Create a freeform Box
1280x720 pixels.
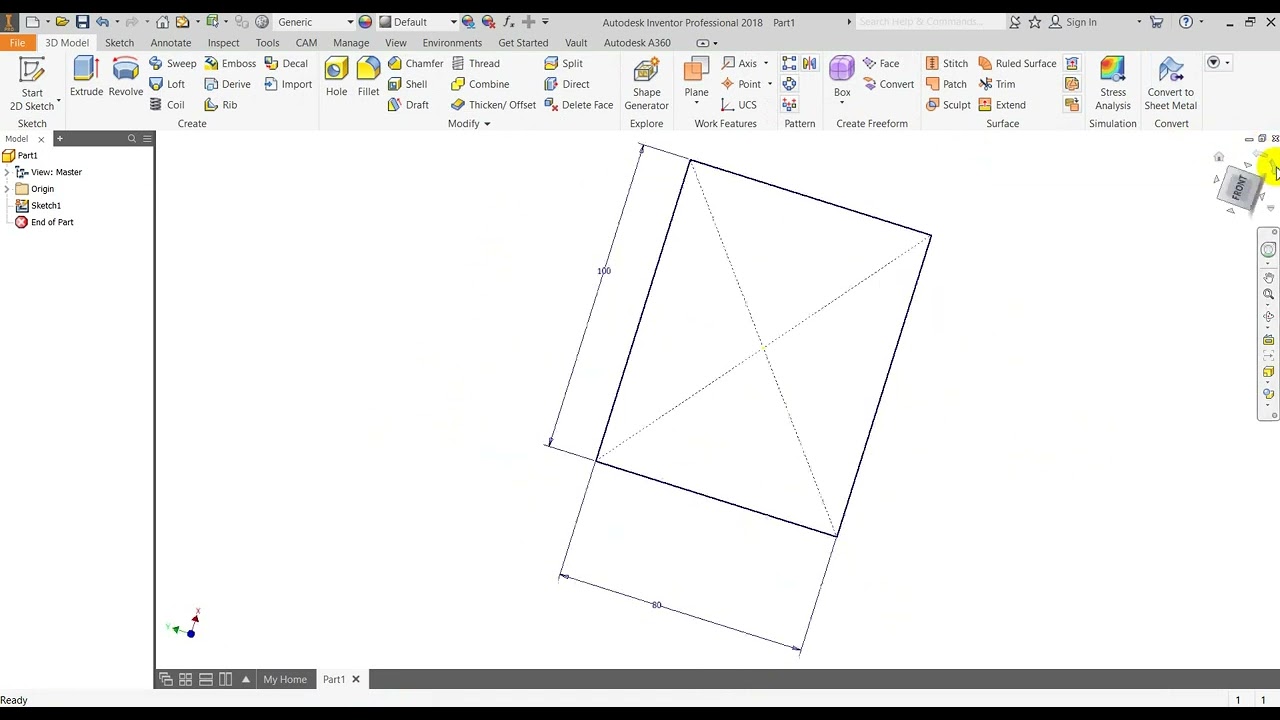842,77
